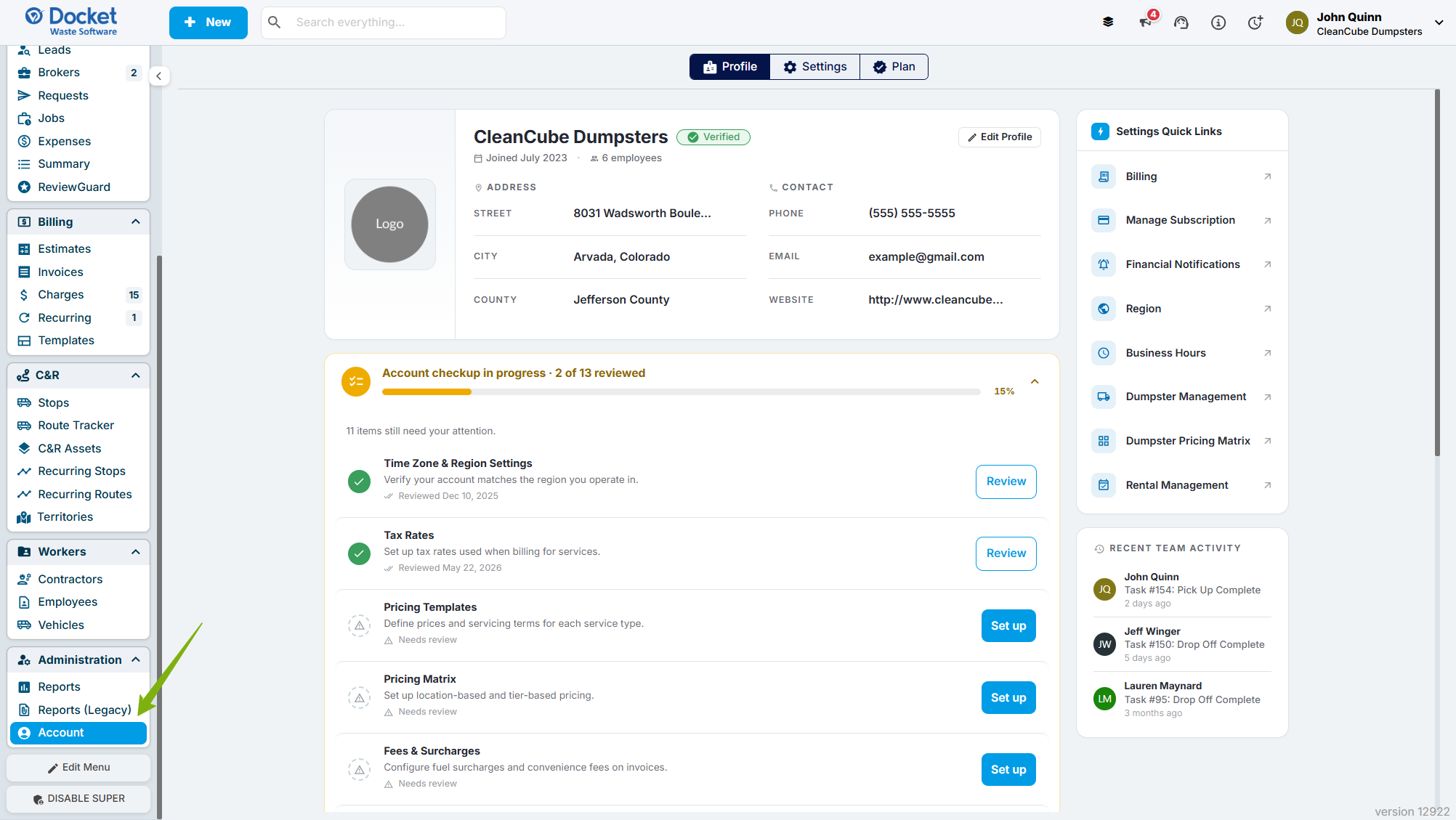
Task: Collapse the account checkup panel chevron
Action: pos(1035,381)
